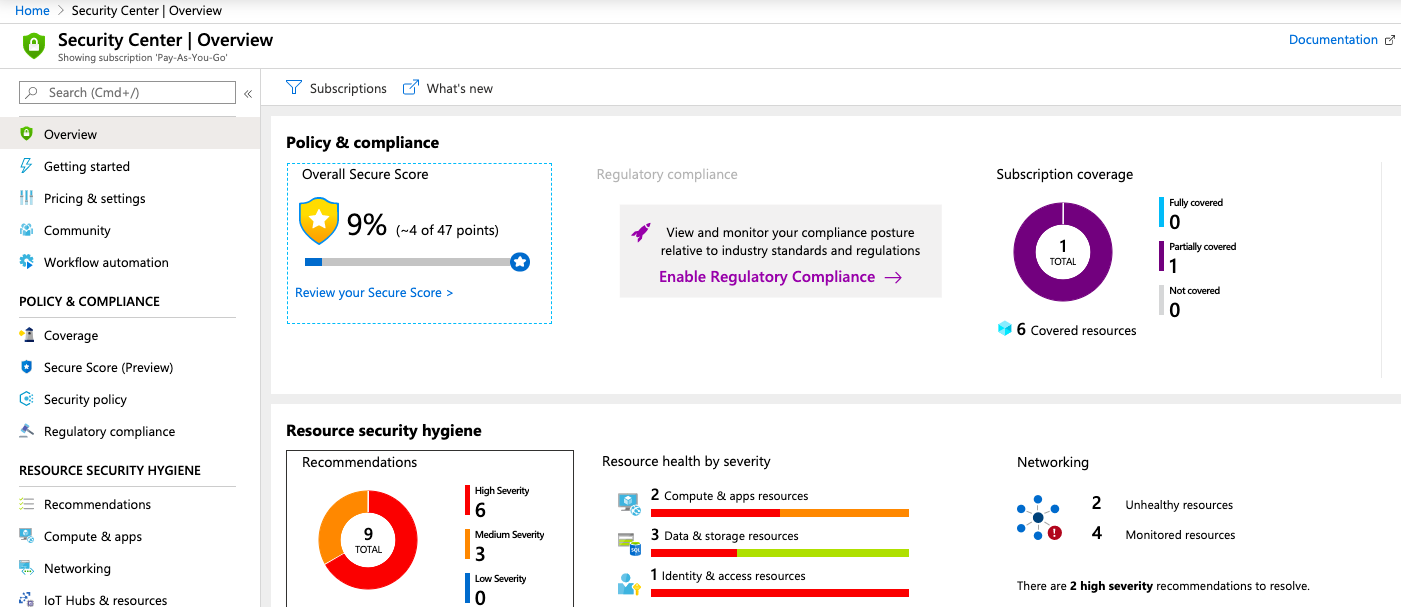The width and height of the screenshot is (1401, 607).
Task: Click the Home breadcrumb link
Action: point(32,10)
